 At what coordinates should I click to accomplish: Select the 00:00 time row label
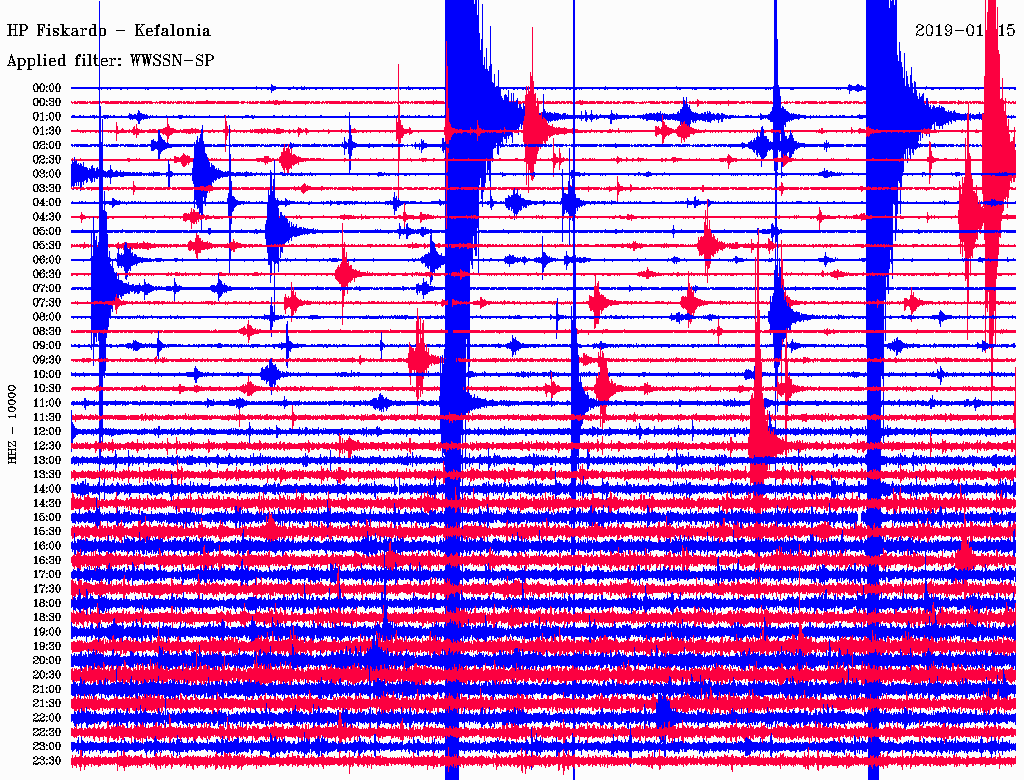(47, 88)
